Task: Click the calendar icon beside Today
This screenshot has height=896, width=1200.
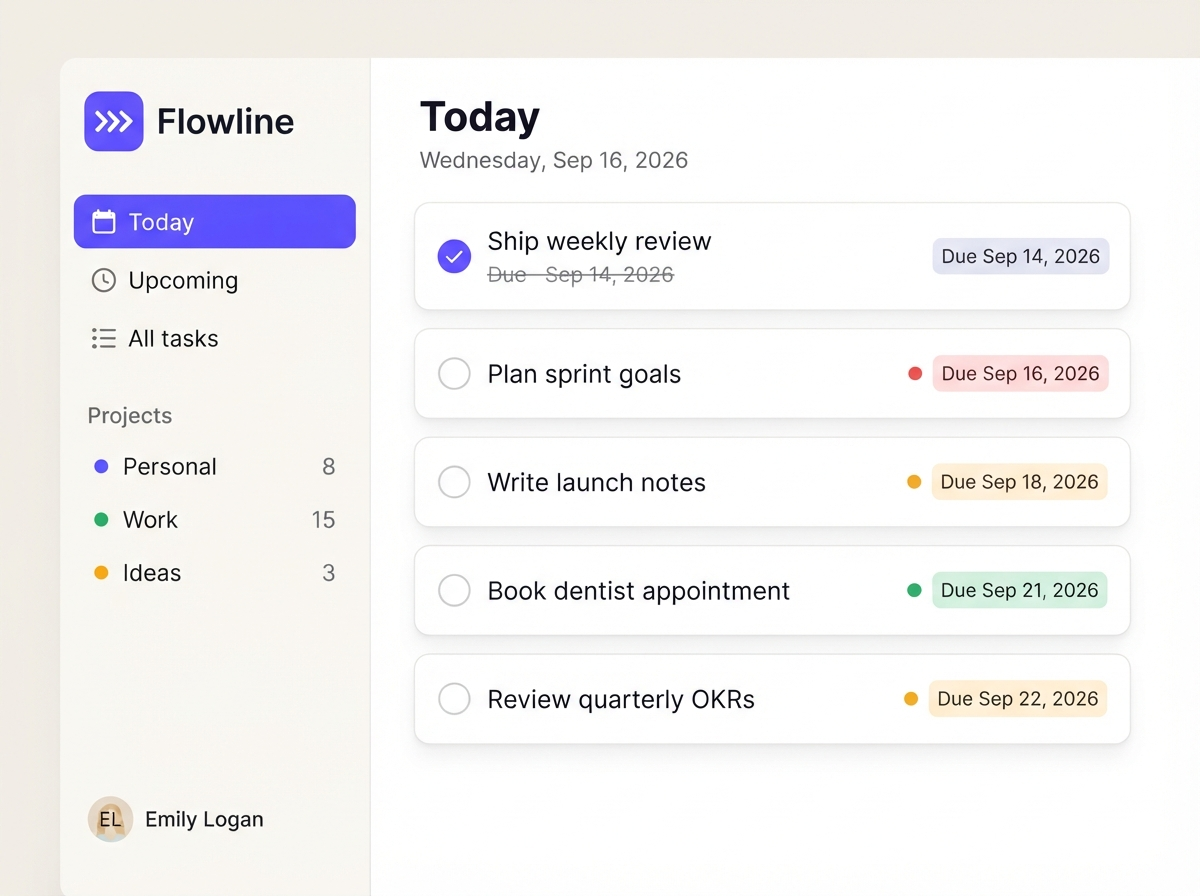Action: click(x=104, y=222)
